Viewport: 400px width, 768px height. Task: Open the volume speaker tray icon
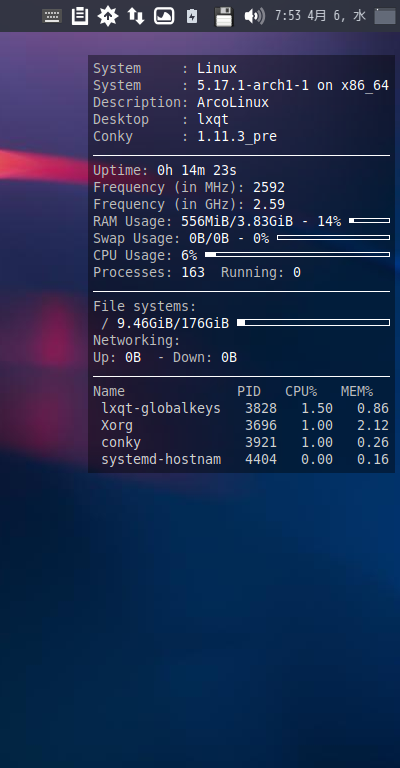[x=255, y=16]
